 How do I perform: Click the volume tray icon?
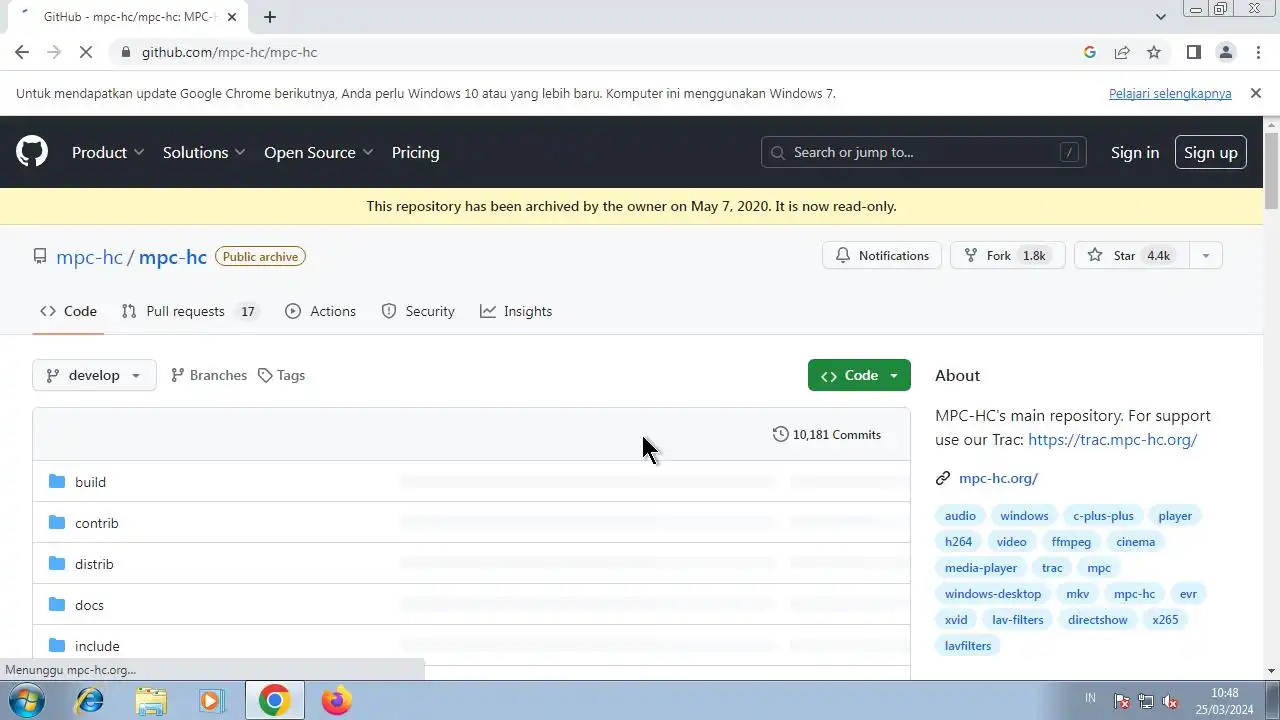(x=1169, y=701)
